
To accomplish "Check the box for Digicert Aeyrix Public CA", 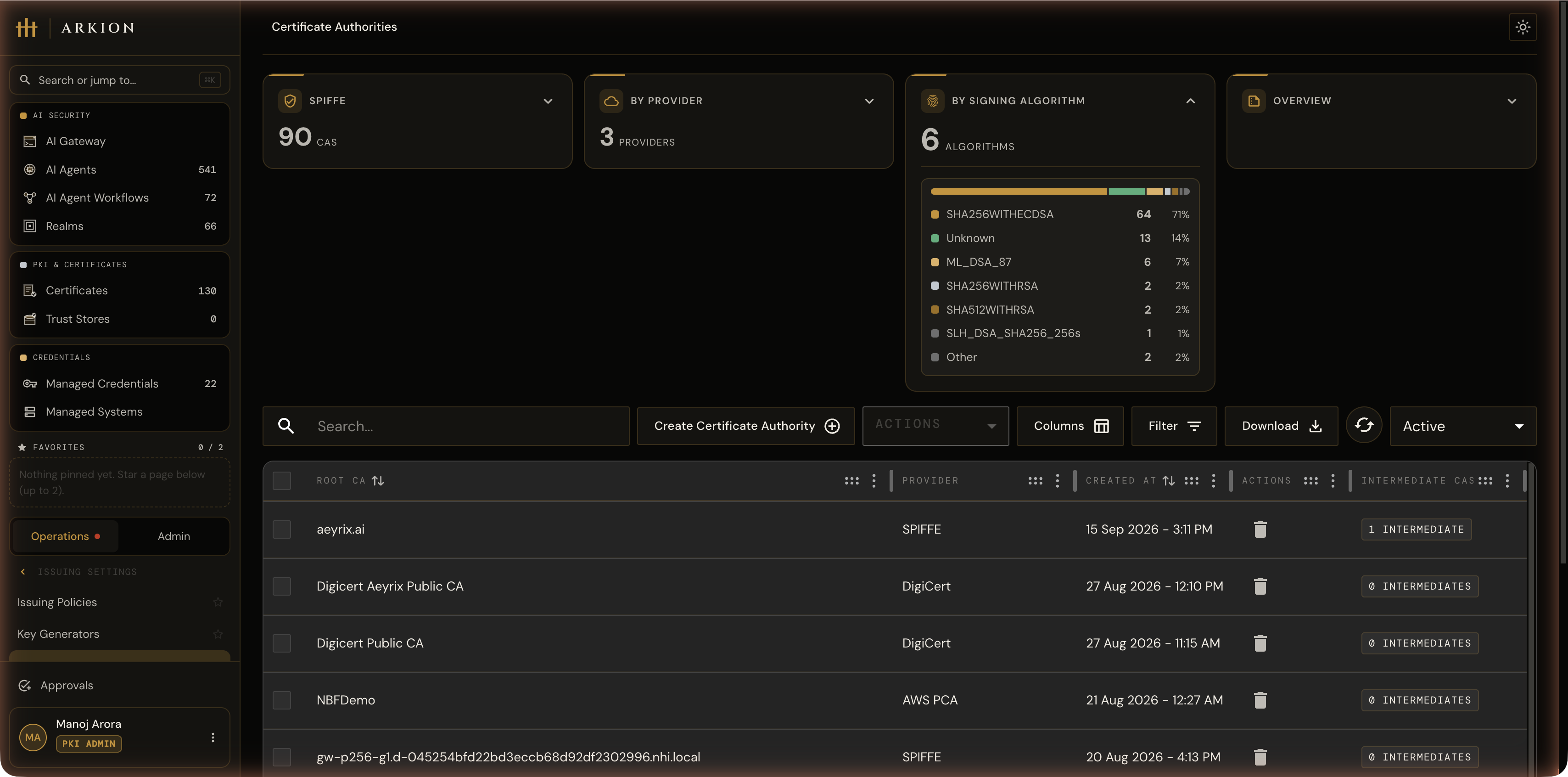I will (282, 586).
